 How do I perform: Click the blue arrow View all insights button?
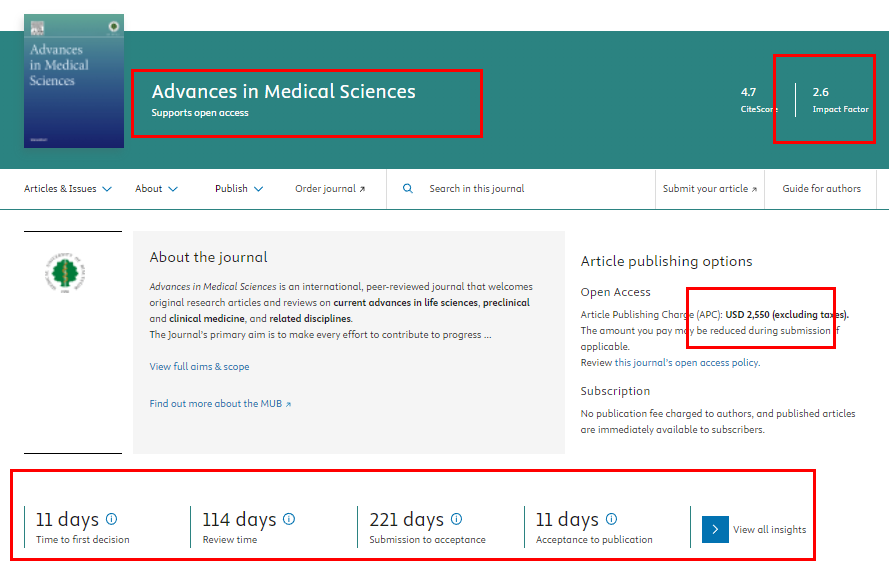click(715, 529)
